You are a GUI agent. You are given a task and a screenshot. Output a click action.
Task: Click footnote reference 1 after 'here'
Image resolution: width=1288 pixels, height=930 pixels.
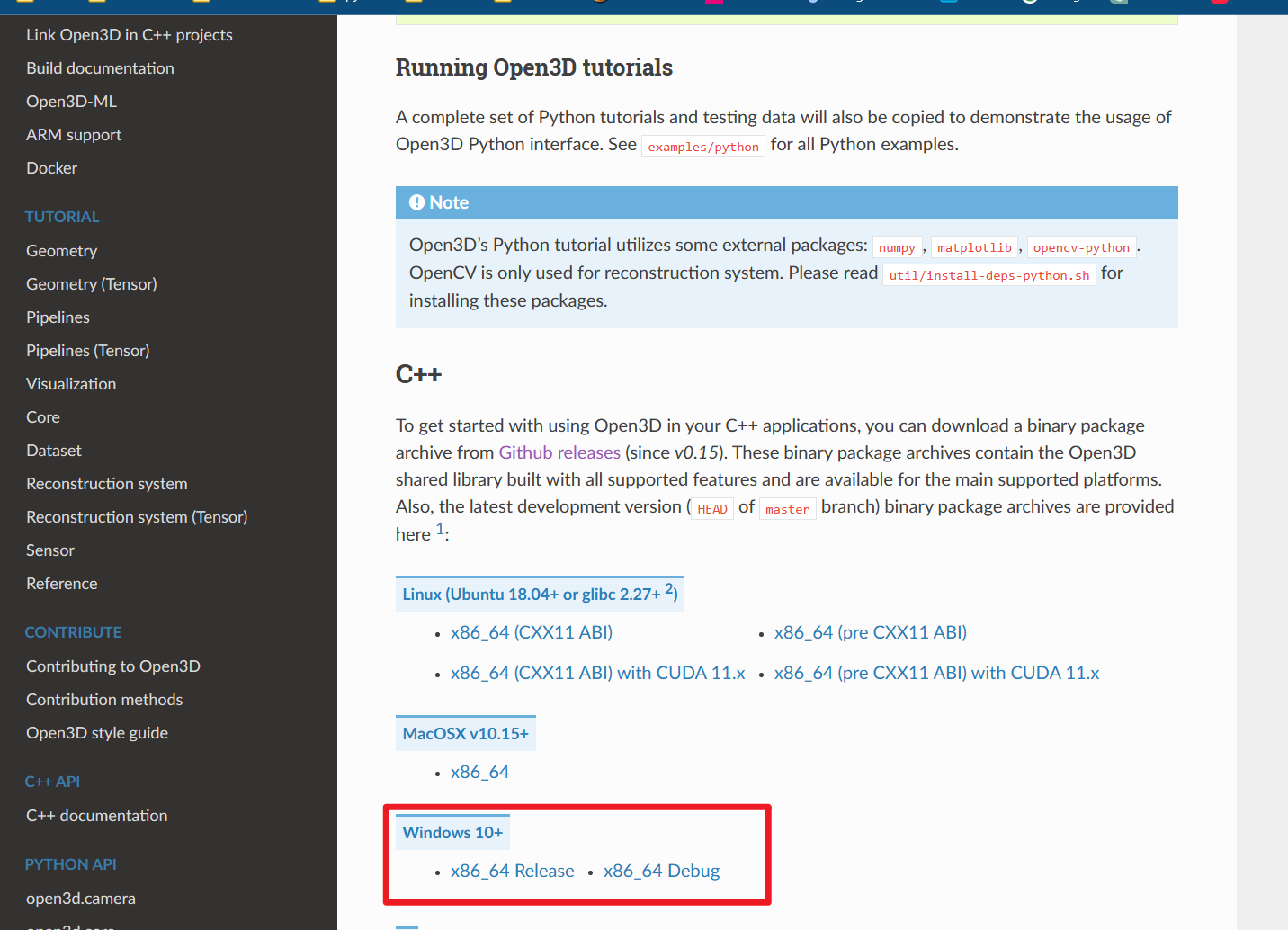coord(440,528)
